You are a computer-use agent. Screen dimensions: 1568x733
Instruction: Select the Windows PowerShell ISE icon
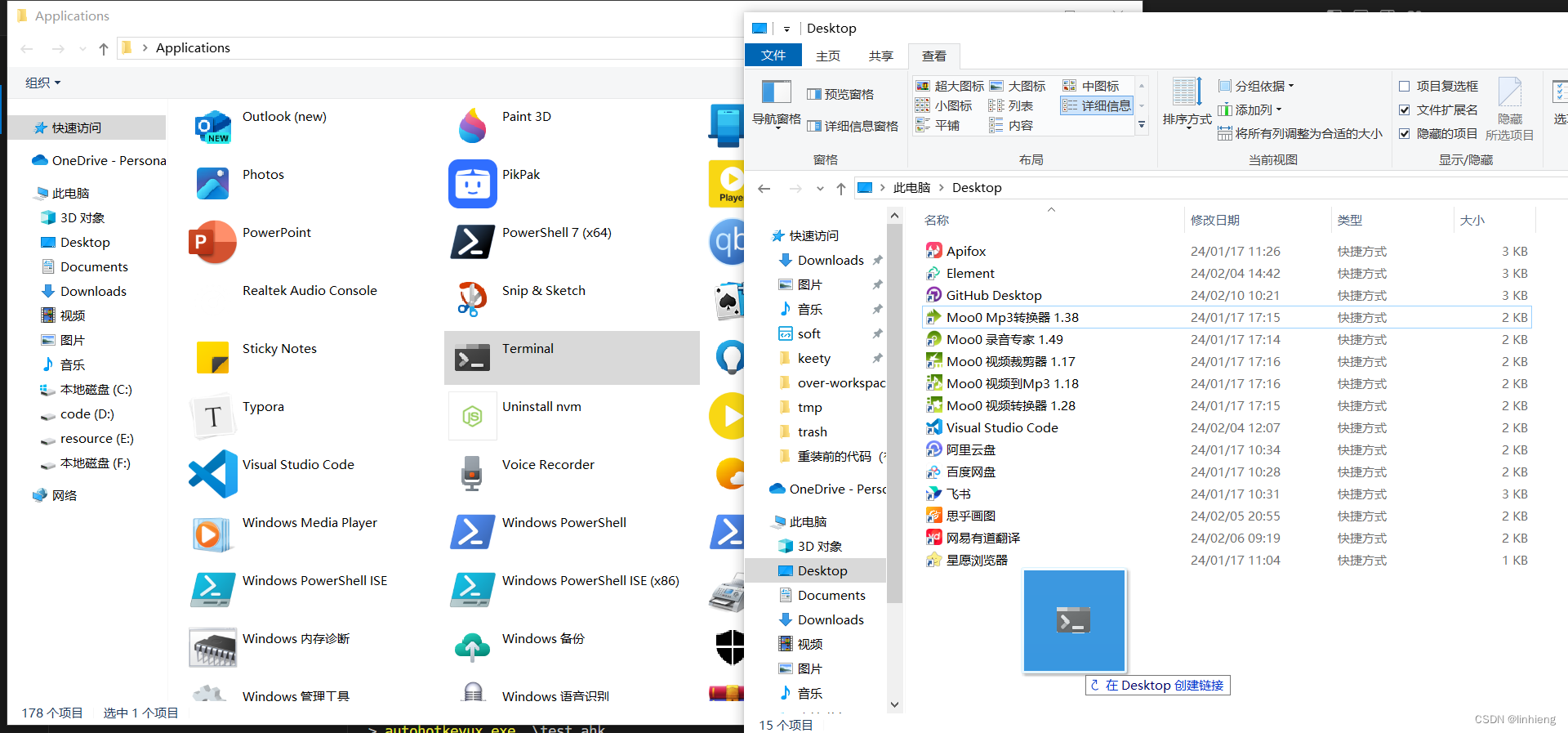click(213, 590)
